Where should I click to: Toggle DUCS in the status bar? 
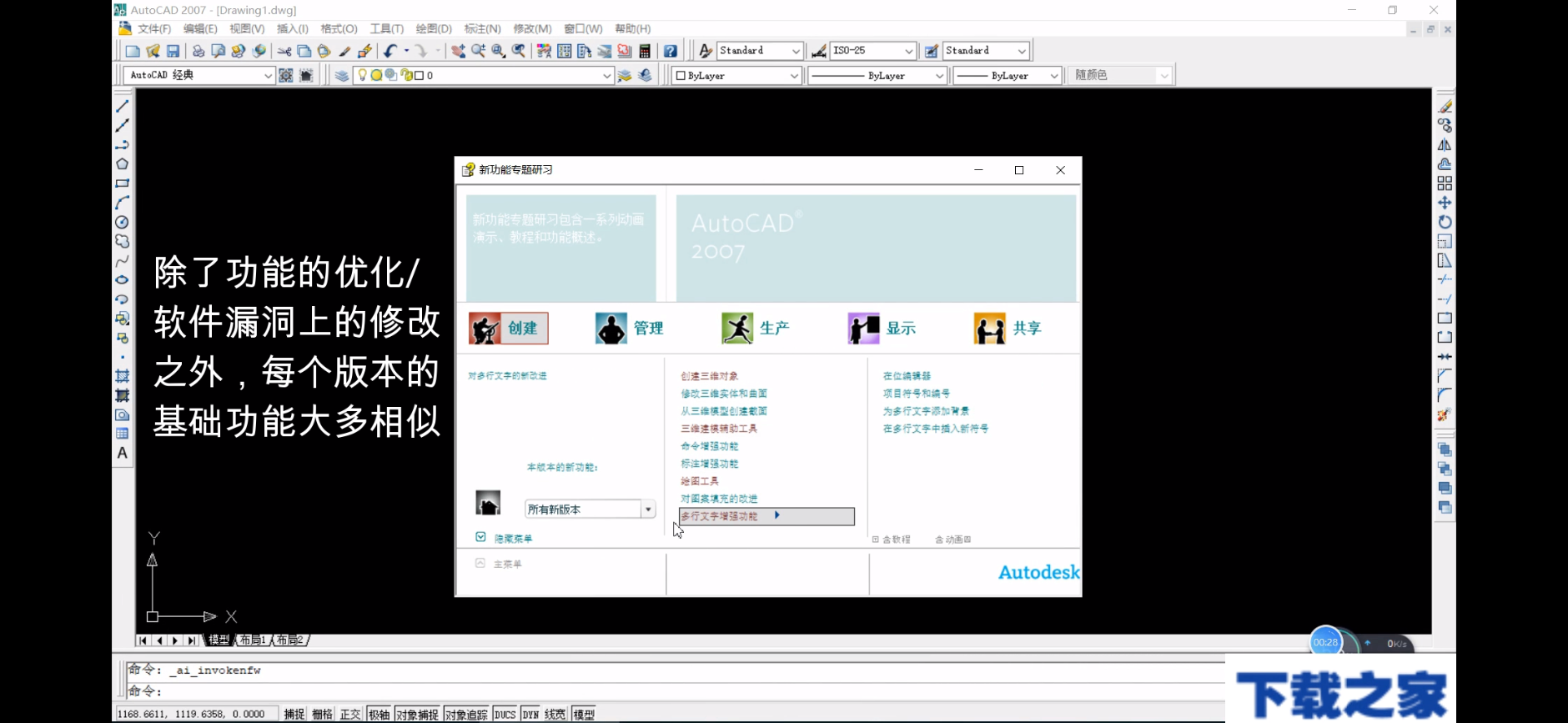coord(505,714)
